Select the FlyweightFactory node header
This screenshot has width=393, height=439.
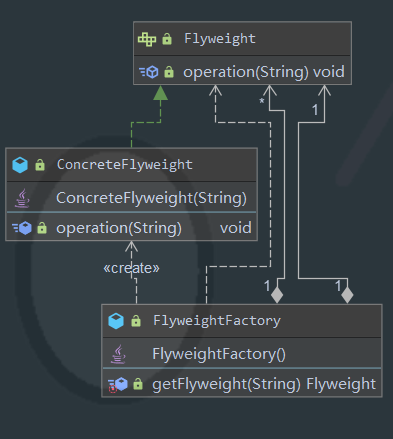(x=242, y=321)
